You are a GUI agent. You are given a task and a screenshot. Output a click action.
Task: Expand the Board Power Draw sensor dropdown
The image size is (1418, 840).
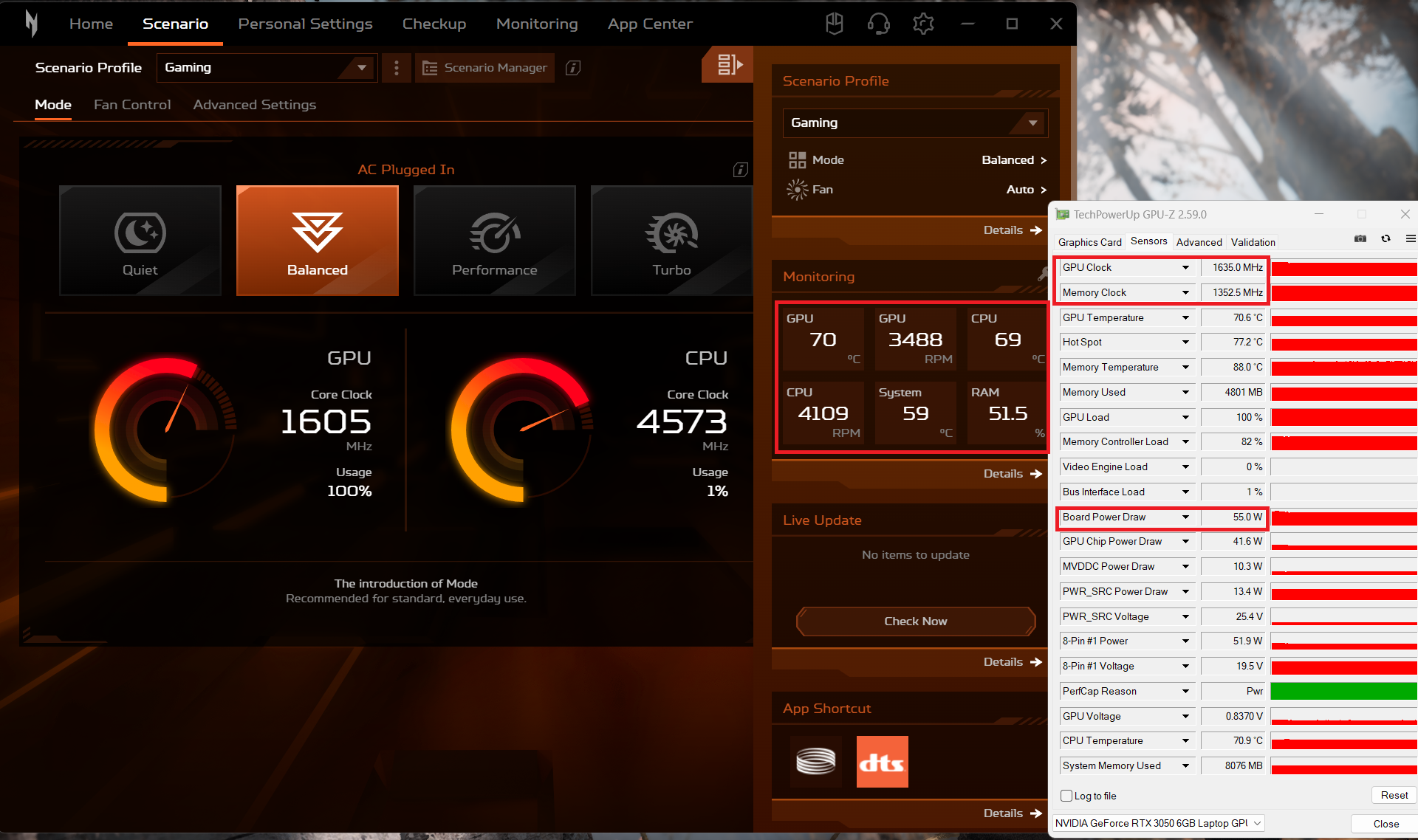[x=1185, y=517]
